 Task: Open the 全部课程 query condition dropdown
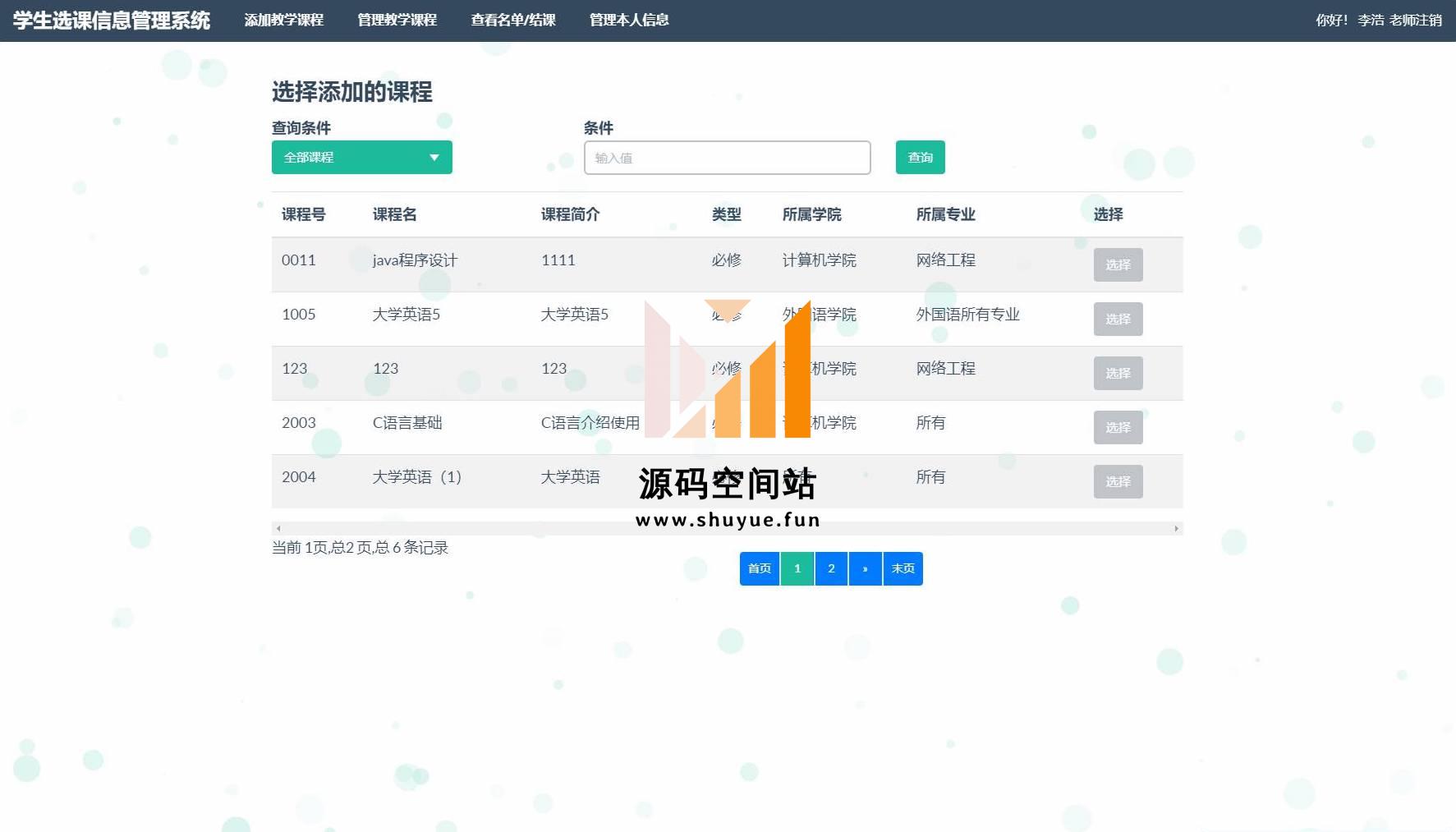pos(361,158)
